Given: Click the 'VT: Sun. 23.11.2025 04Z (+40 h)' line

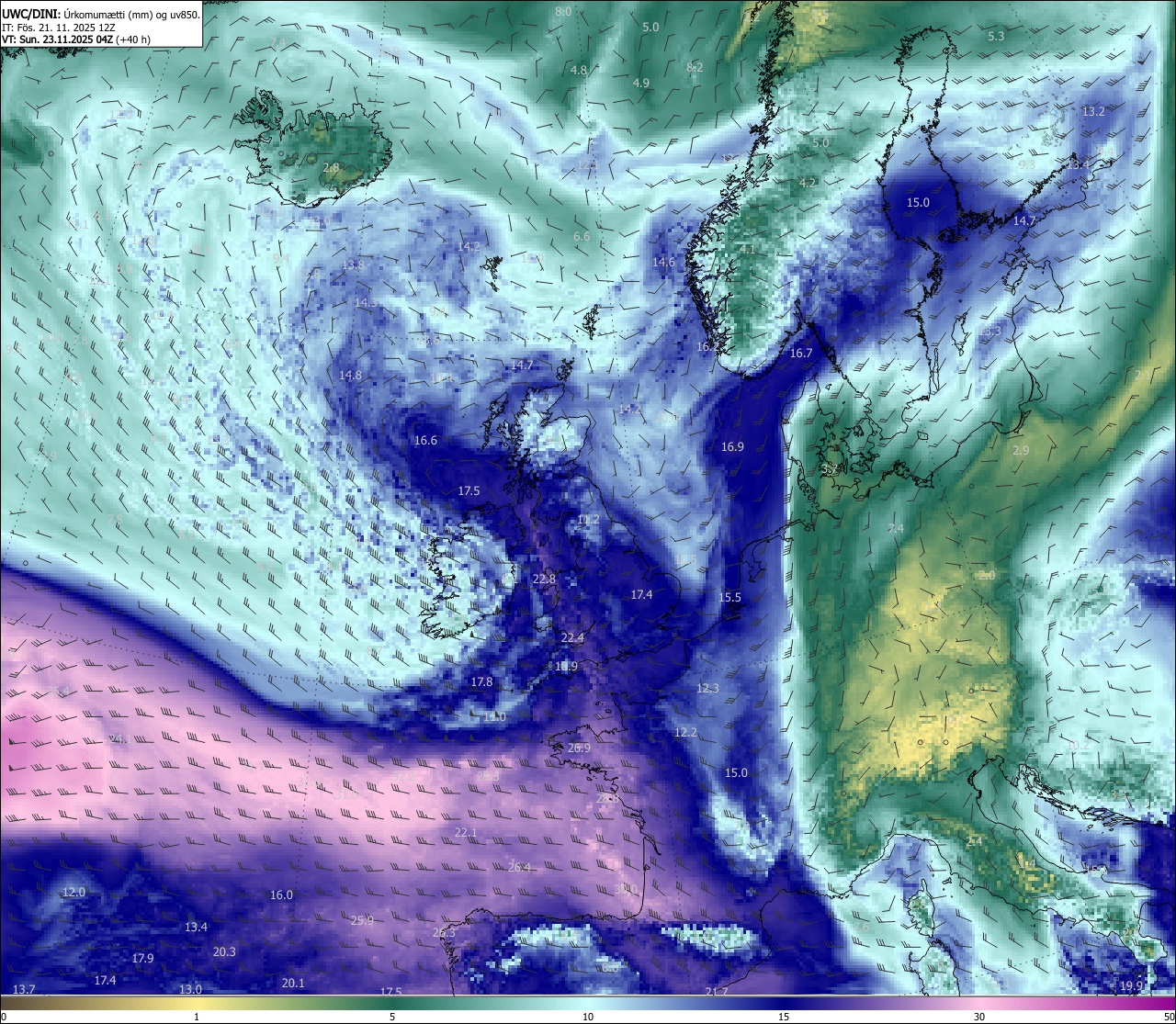Looking at the screenshot, I should click(x=76, y=39).
